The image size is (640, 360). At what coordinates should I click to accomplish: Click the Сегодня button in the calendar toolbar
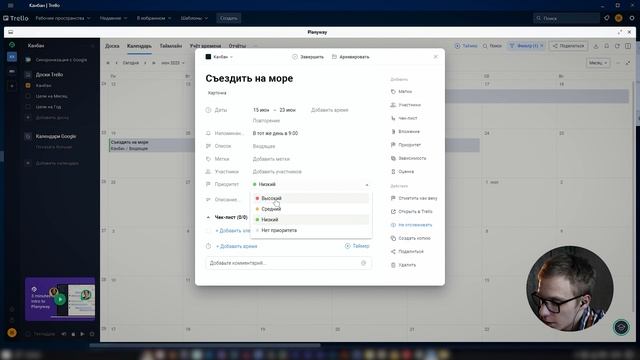[x=131, y=63]
